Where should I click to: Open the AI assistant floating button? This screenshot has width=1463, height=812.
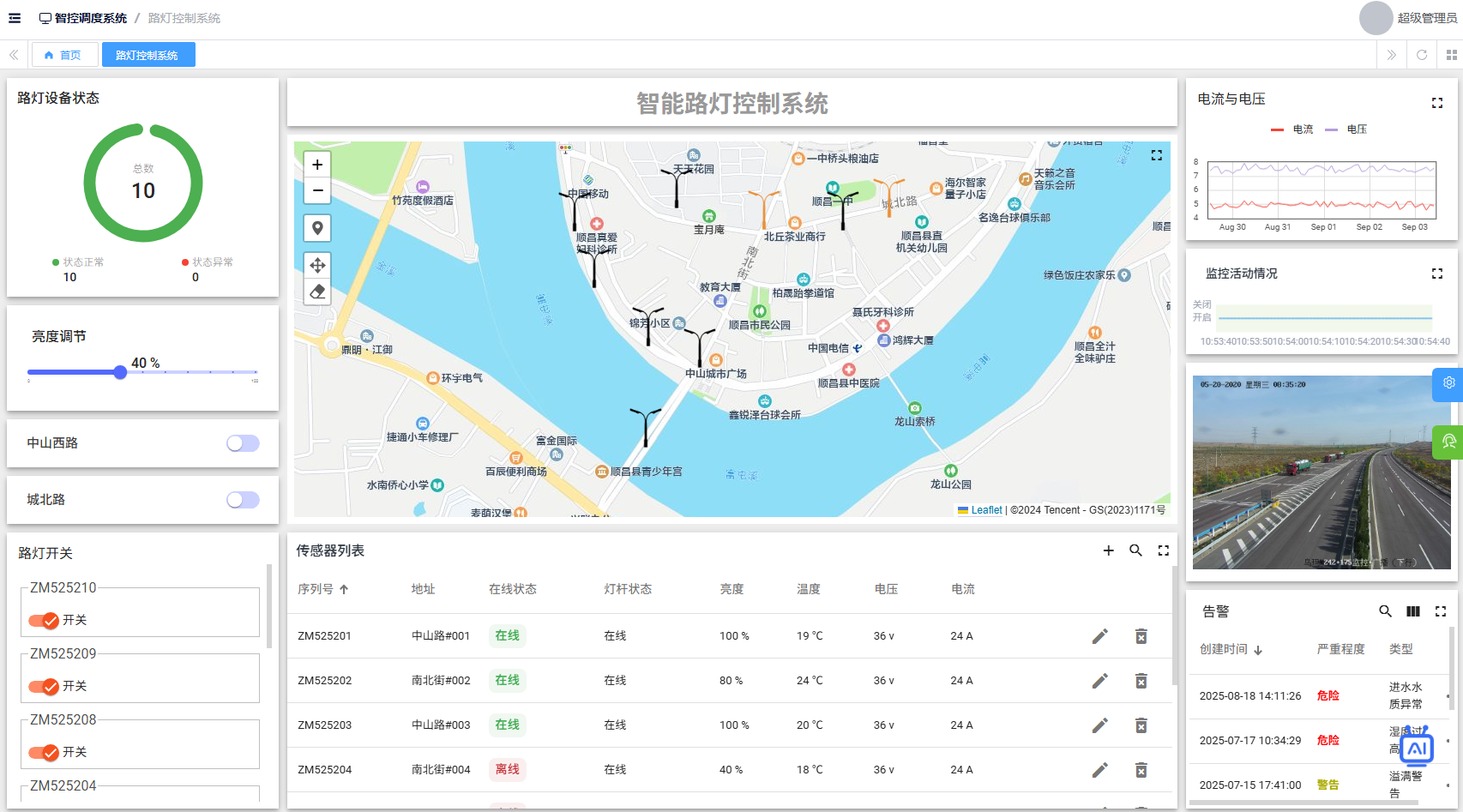pos(1417,748)
